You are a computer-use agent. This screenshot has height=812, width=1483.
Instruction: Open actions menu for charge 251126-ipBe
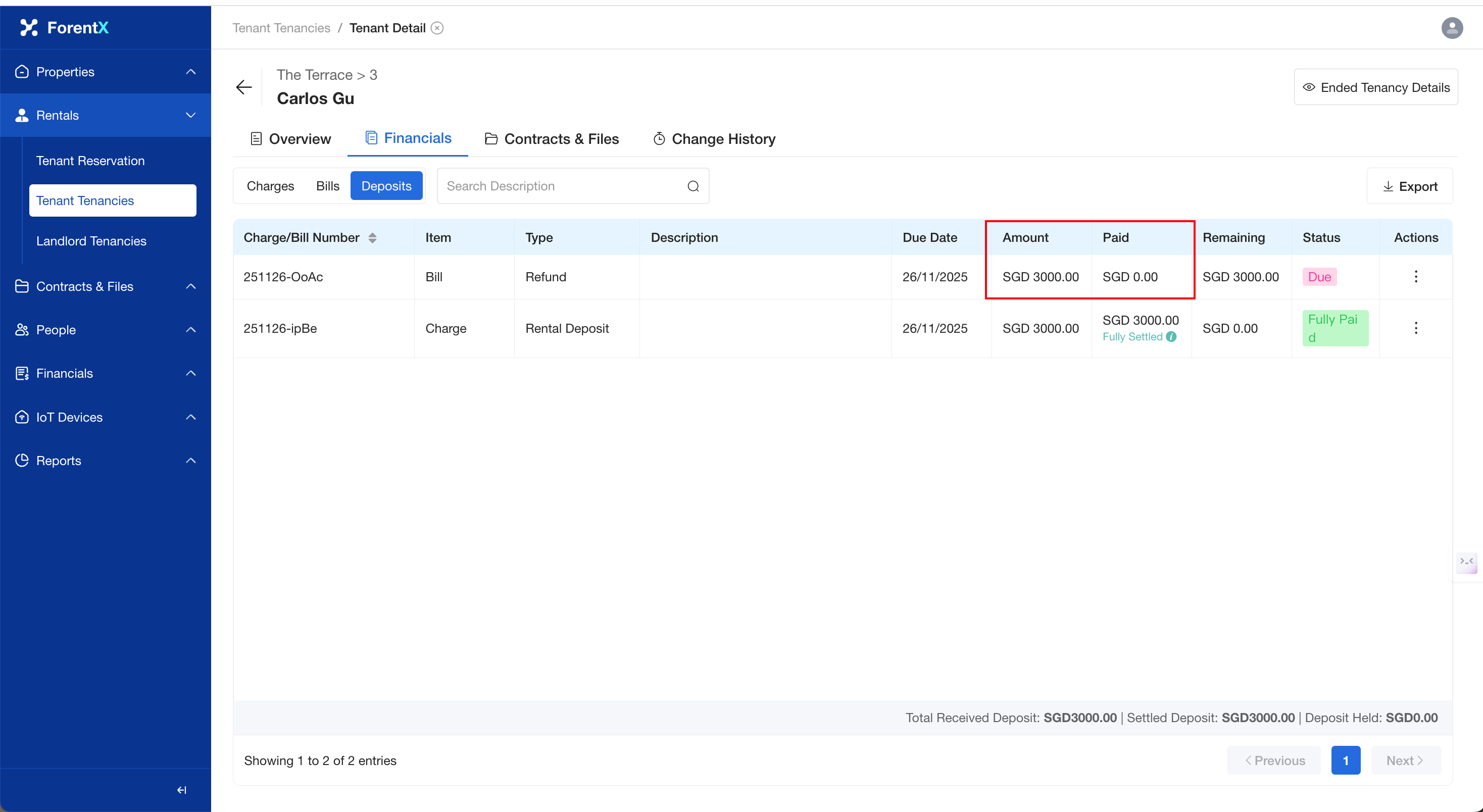coord(1416,329)
